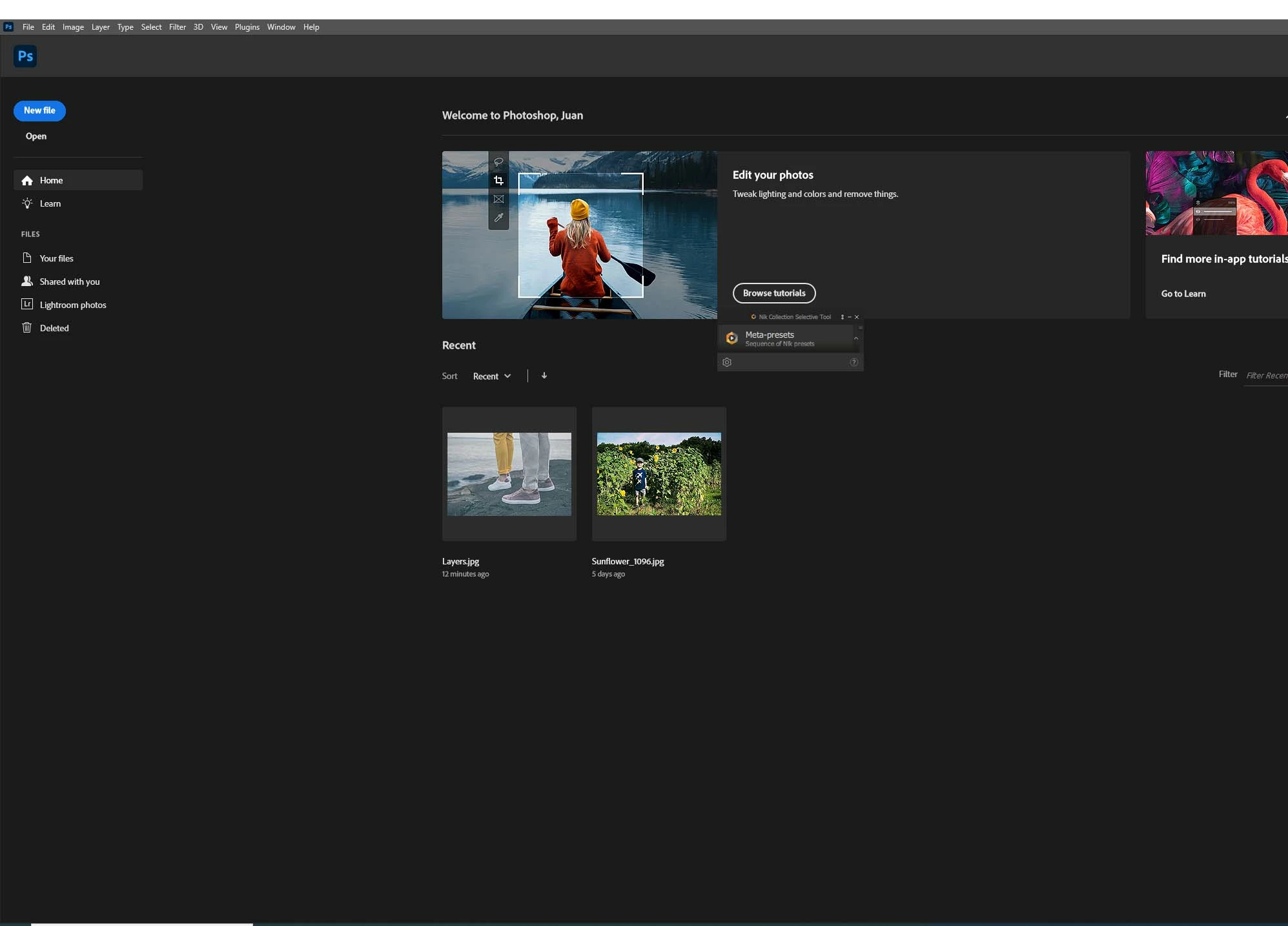
Task: Open Nik Selective Tool settings gear
Action: (727, 362)
